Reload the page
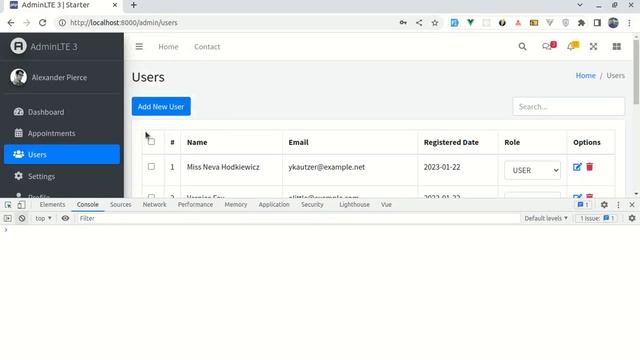Image resolution: width=640 pixels, height=360 pixels. 42,23
